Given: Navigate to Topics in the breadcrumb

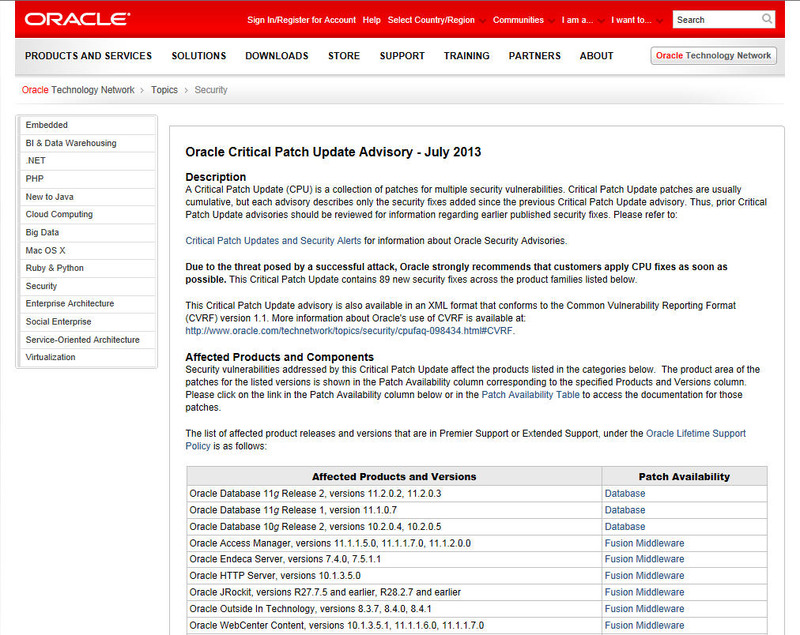Looking at the screenshot, I should (164, 90).
